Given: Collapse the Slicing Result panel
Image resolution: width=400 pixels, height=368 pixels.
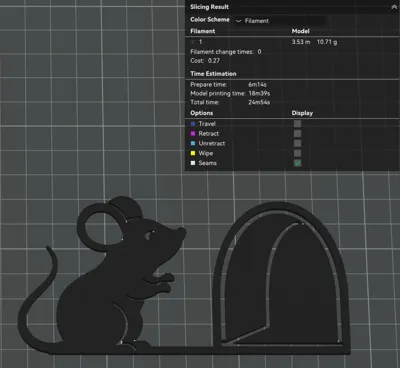Looking at the screenshot, I should [x=394, y=7].
